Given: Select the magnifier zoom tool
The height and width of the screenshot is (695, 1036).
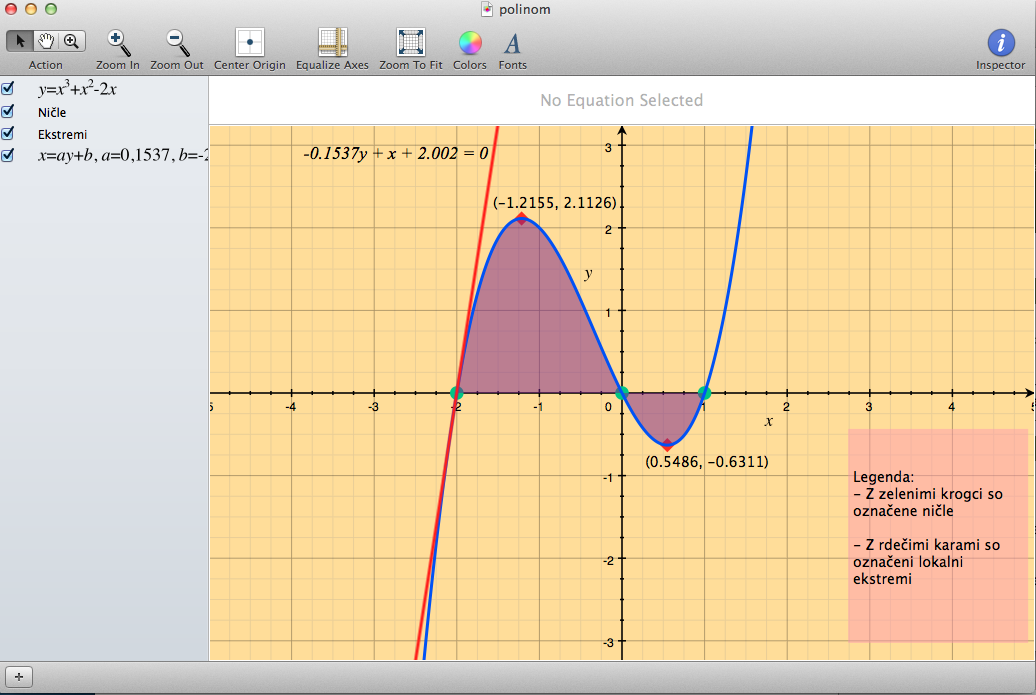Looking at the screenshot, I should click(x=71, y=41).
